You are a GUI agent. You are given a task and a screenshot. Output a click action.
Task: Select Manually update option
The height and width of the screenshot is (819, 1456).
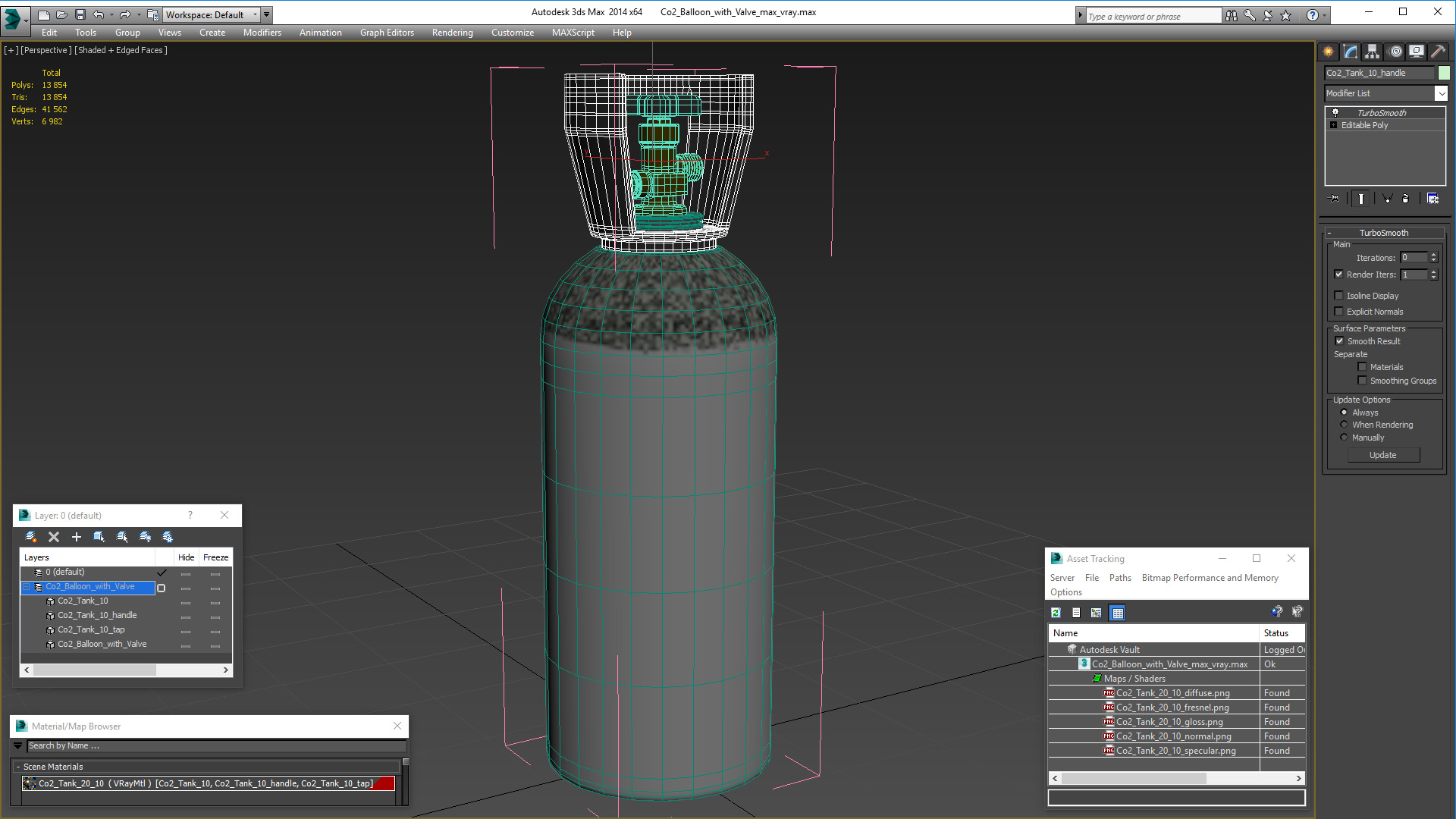point(1344,438)
